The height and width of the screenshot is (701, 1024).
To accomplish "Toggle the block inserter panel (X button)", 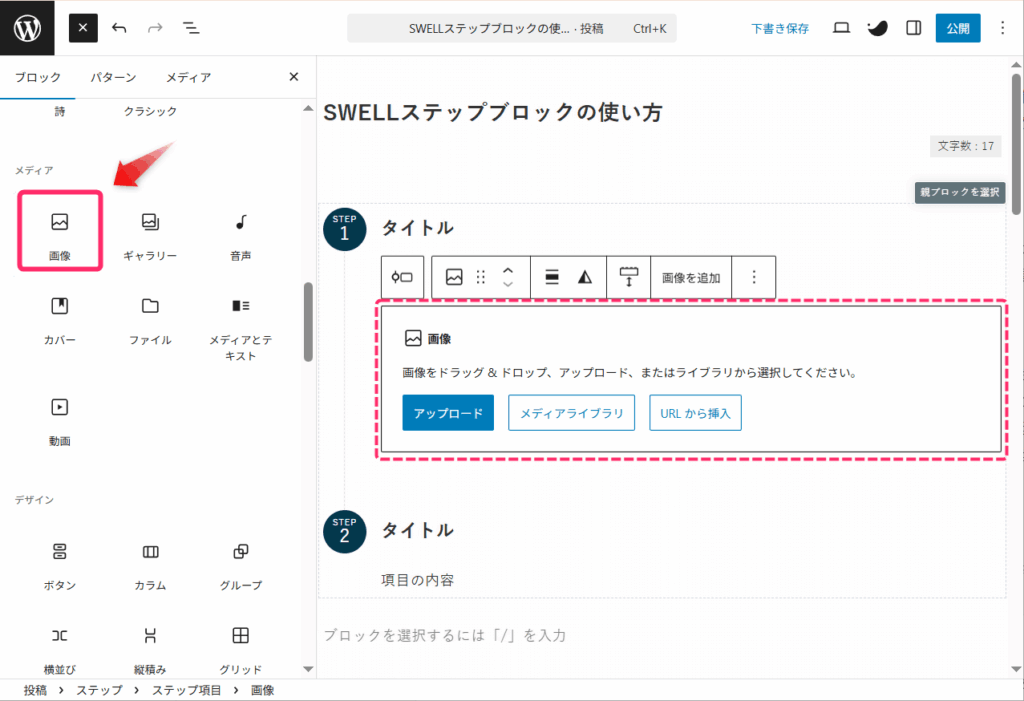I will (x=83, y=28).
